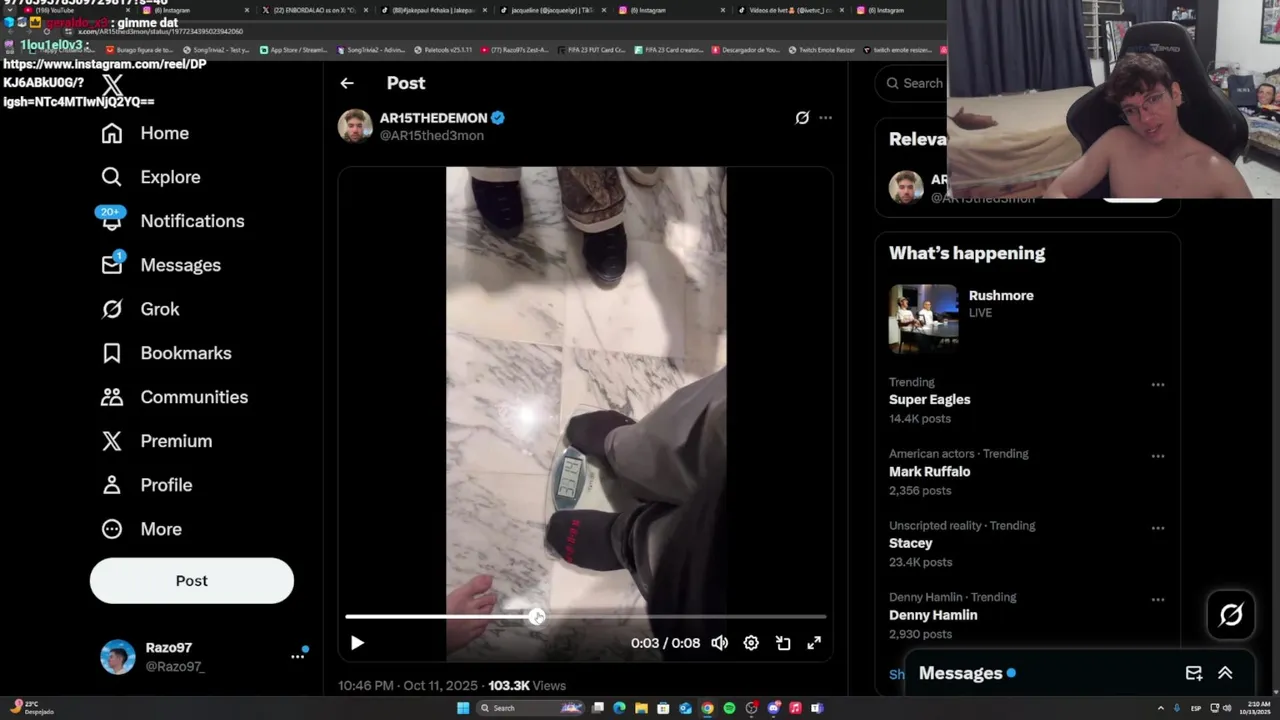Open Rushmore live event title

1001,296
